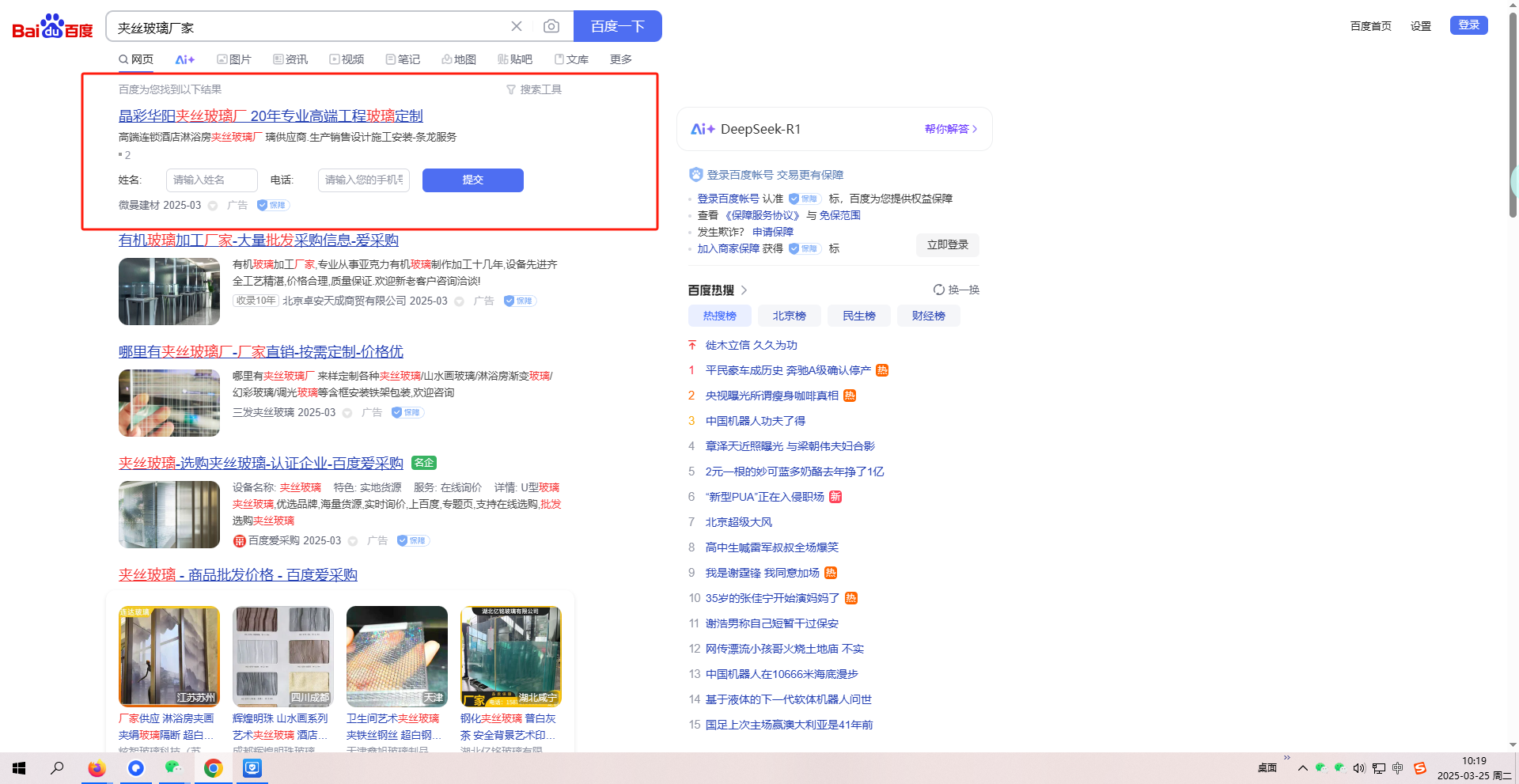Click the chevron next to 百度热搜
1519x784 pixels.
pos(744,290)
